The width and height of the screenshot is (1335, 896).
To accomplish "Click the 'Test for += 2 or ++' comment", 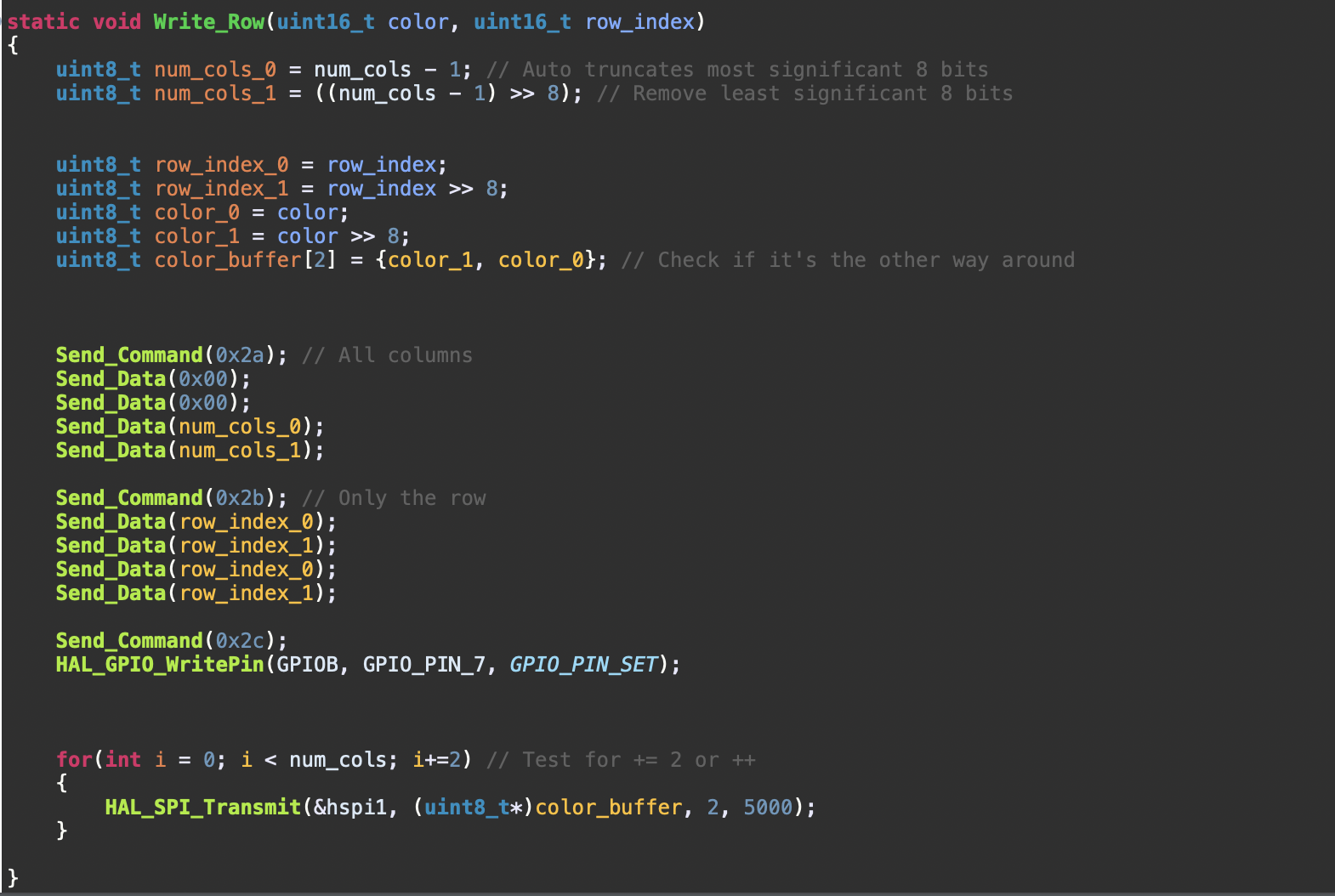I will point(621,760).
